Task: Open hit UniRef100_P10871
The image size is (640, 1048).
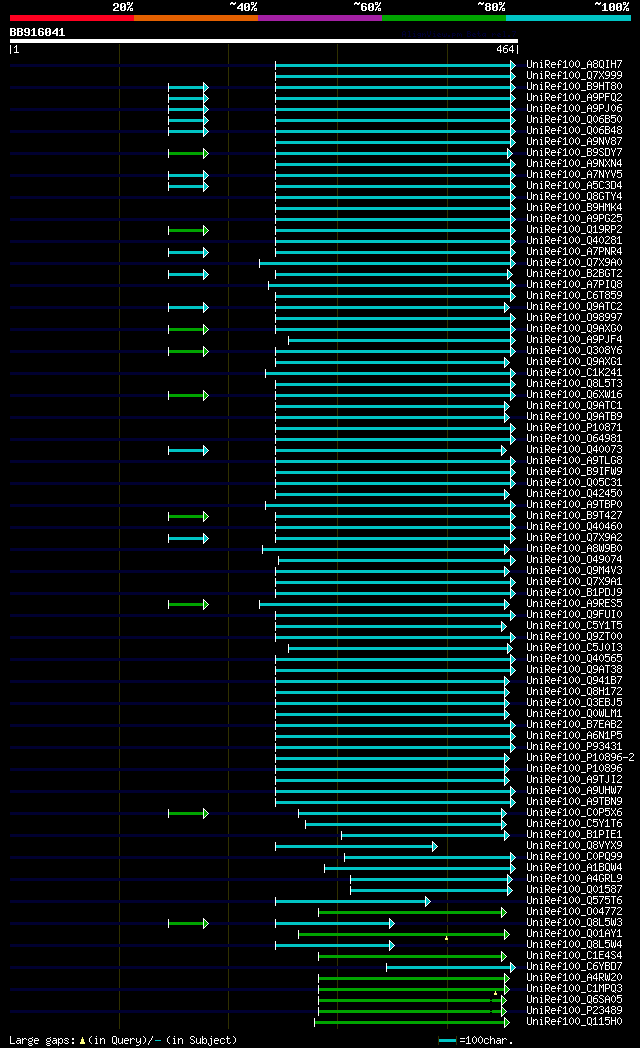Action: (x=574, y=427)
